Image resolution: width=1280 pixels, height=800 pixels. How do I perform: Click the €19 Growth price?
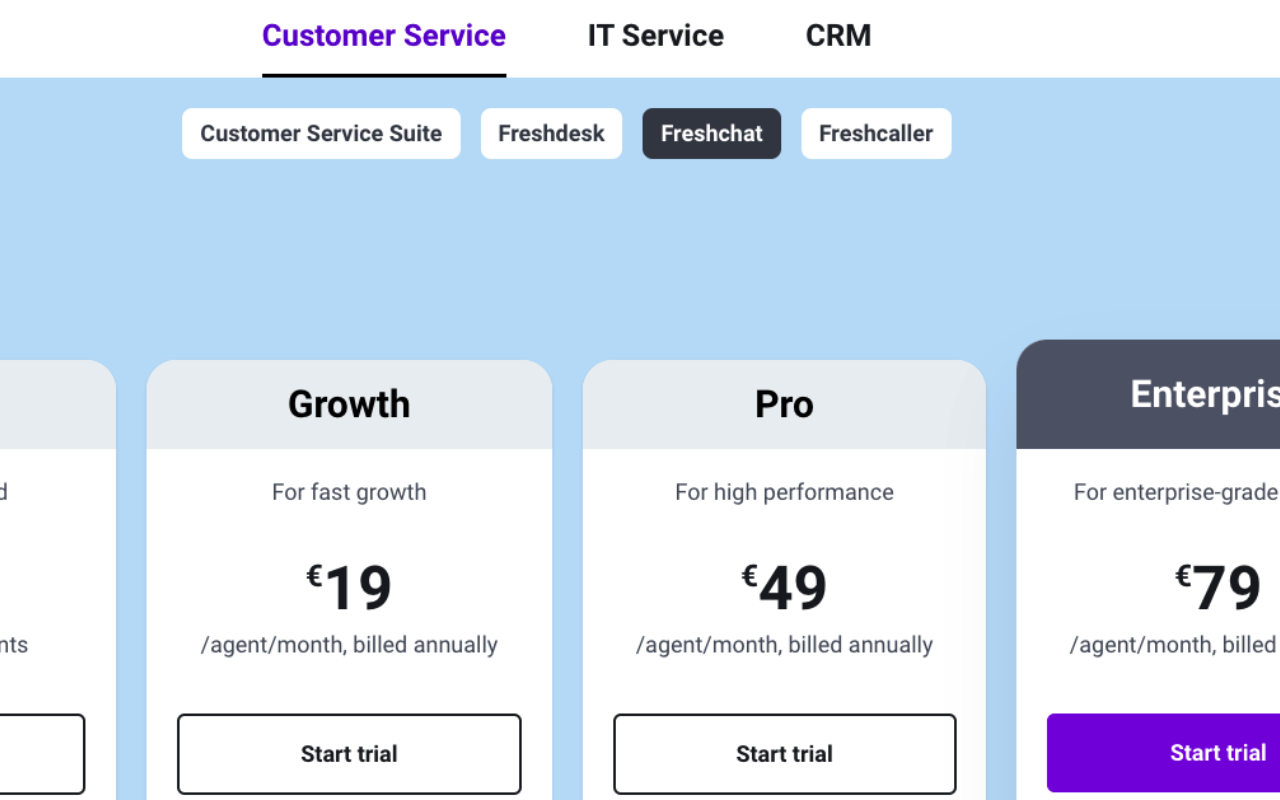pos(349,588)
